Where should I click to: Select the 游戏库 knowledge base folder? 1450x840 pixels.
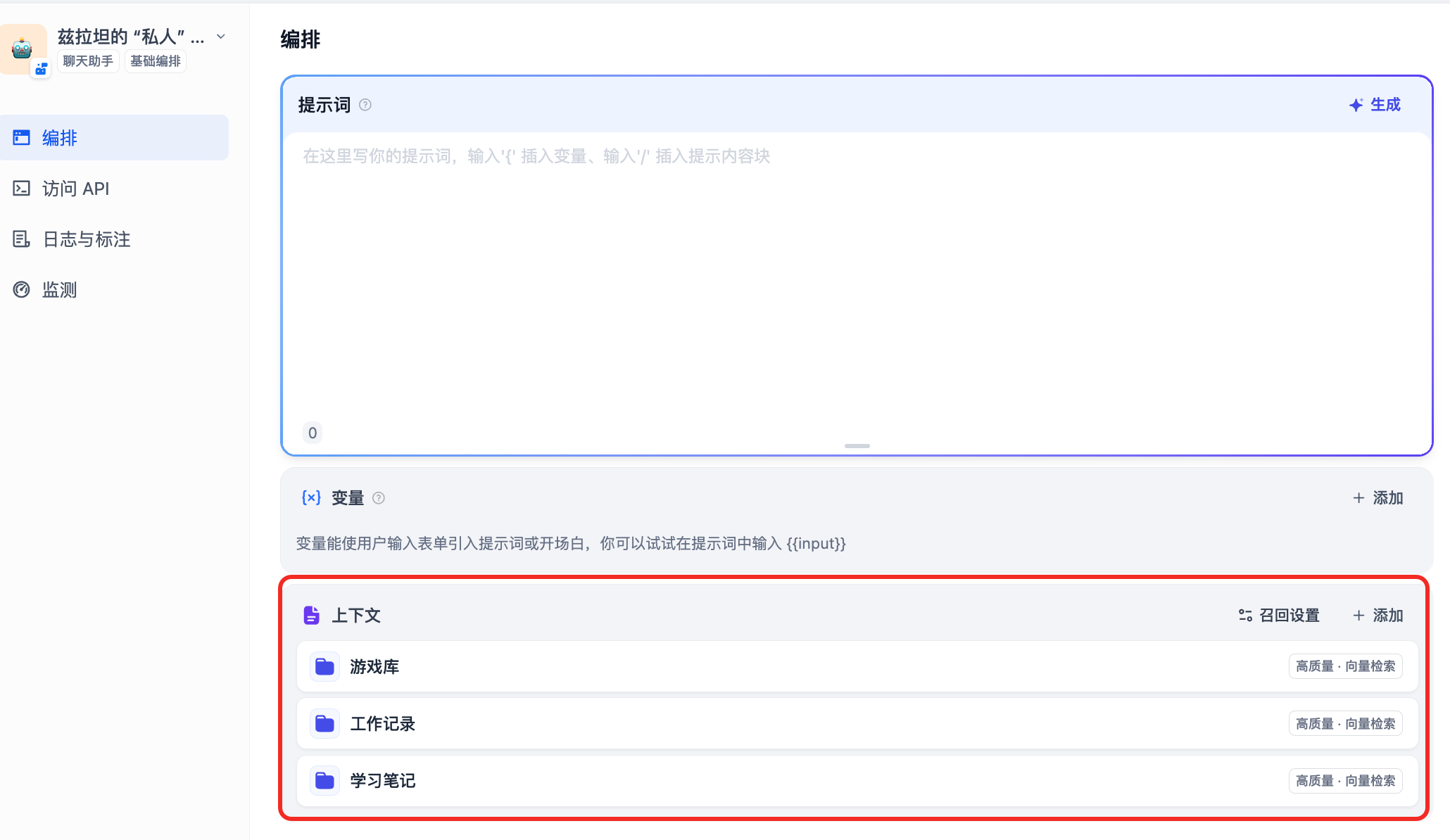coord(374,667)
